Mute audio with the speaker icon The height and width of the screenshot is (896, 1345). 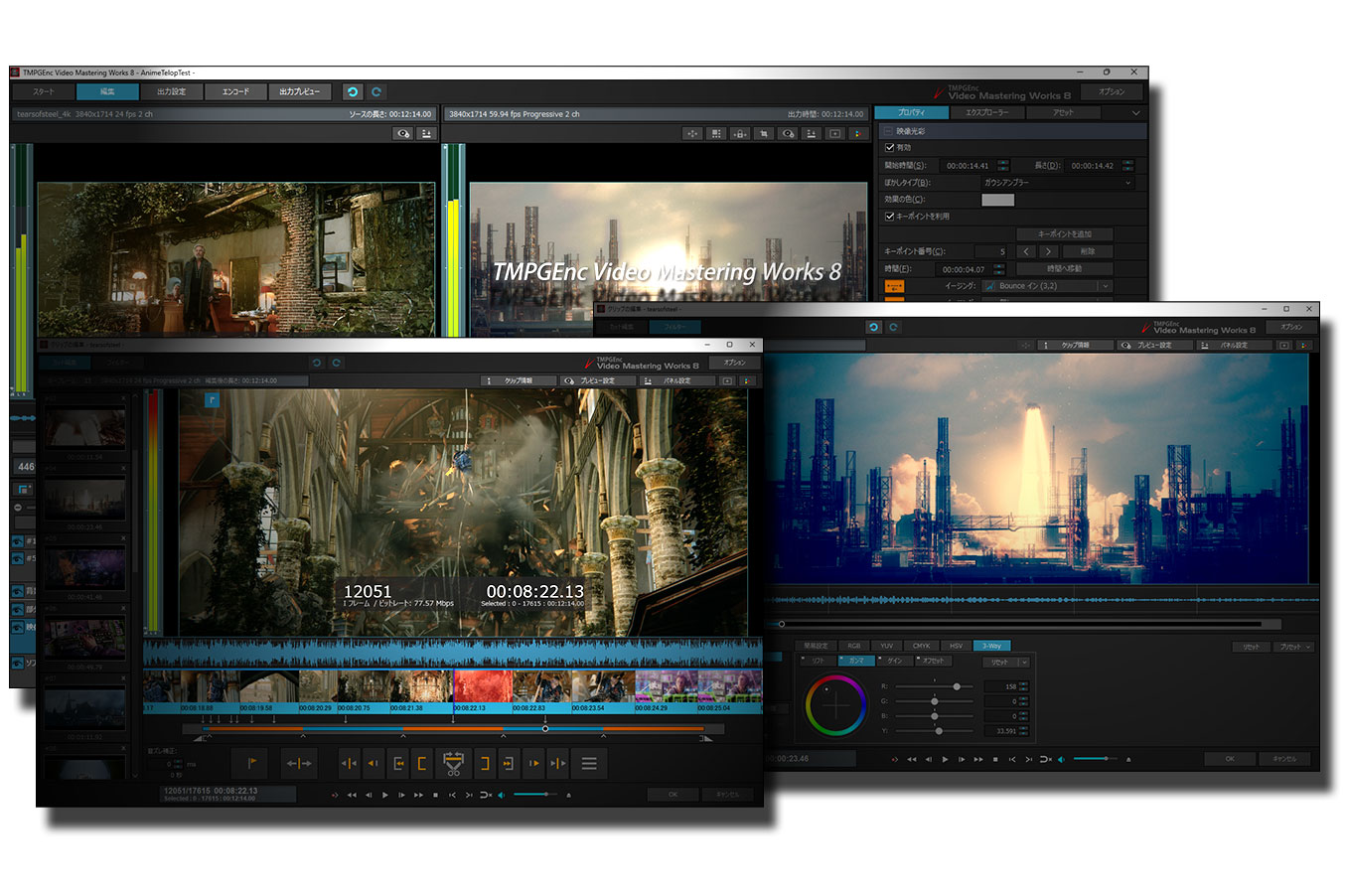tap(501, 795)
